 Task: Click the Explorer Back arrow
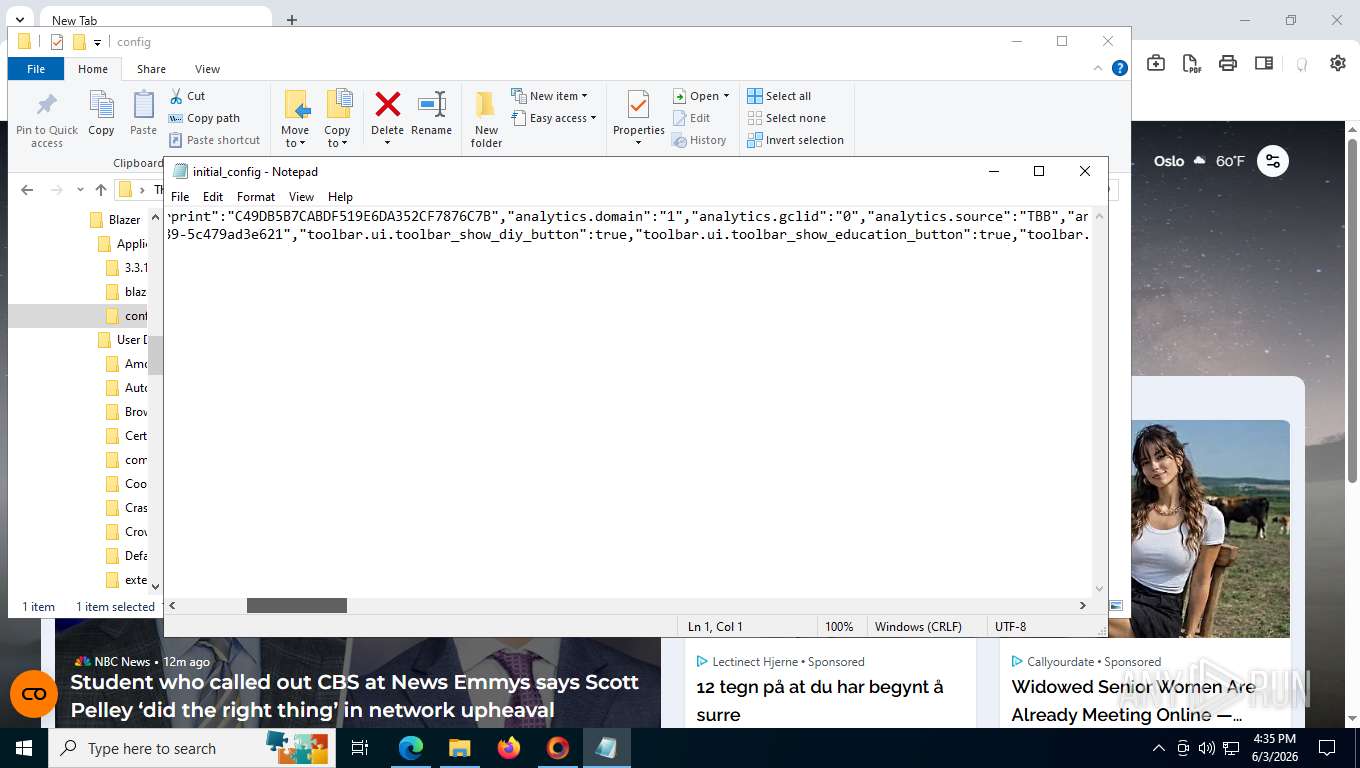pos(27,190)
